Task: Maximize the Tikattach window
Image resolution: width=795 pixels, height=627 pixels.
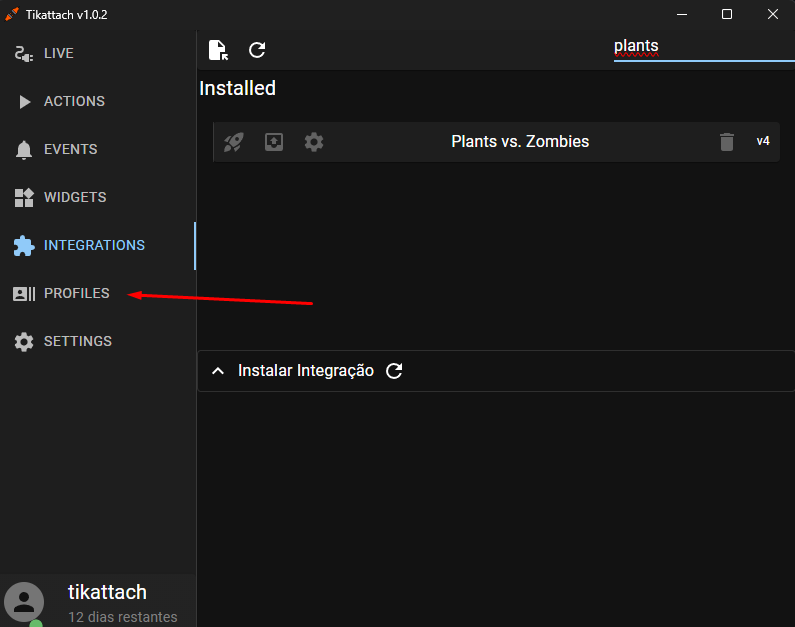Action: pyautogui.click(x=727, y=14)
